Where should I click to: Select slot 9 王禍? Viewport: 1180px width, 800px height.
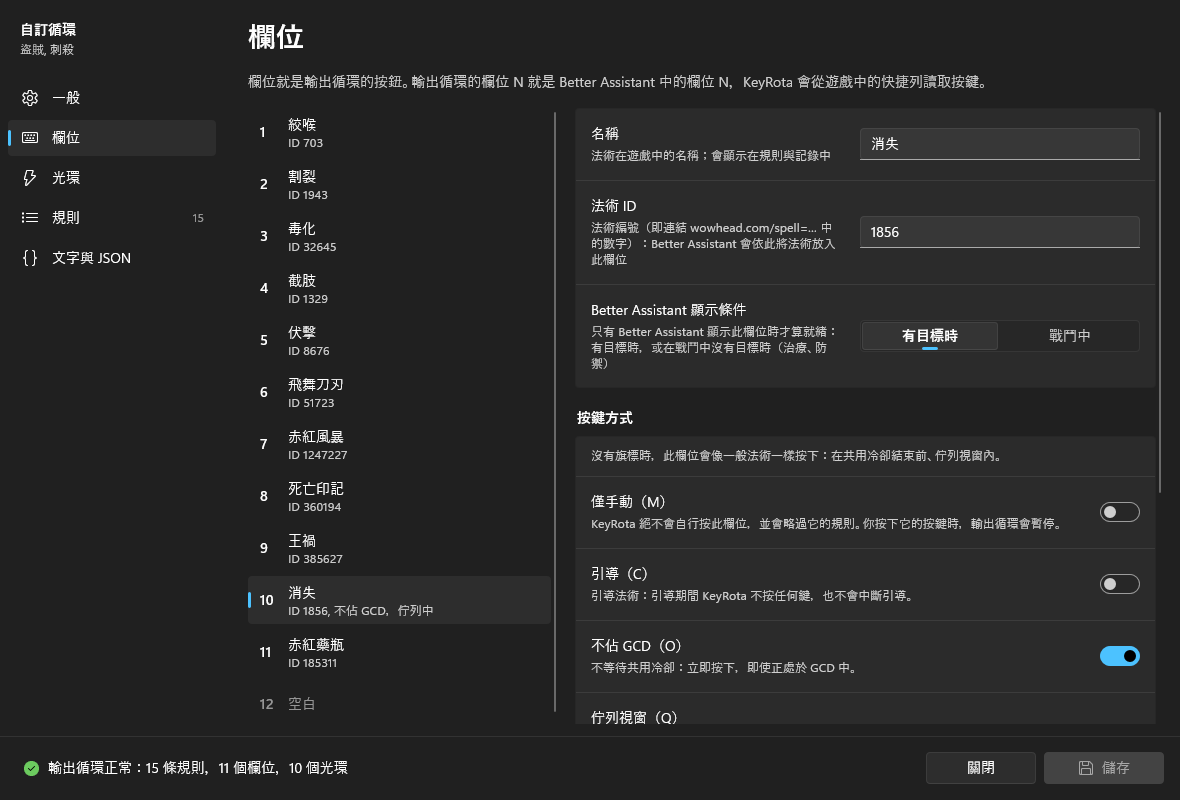(x=399, y=548)
